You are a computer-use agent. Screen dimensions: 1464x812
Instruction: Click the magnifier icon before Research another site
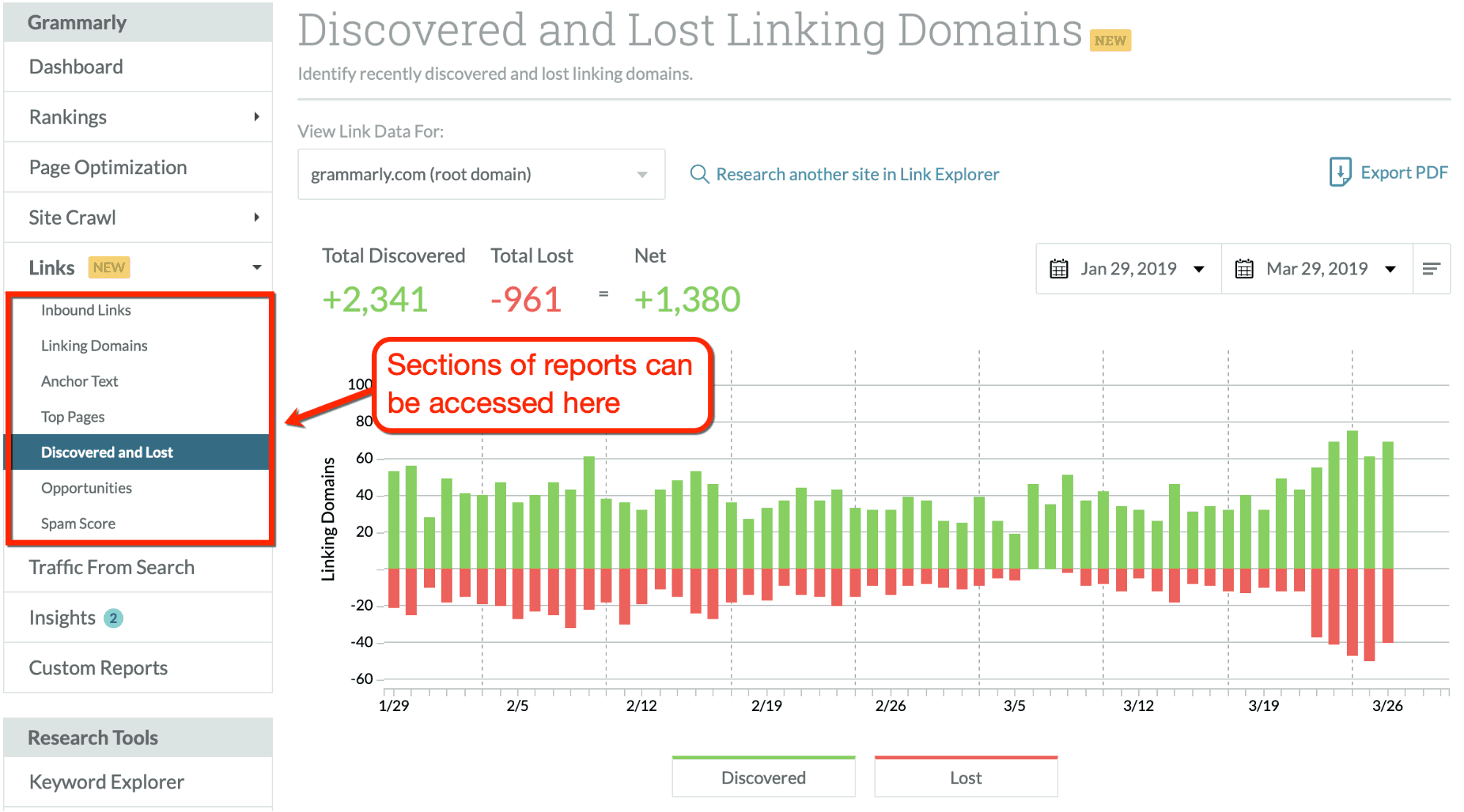(699, 174)
